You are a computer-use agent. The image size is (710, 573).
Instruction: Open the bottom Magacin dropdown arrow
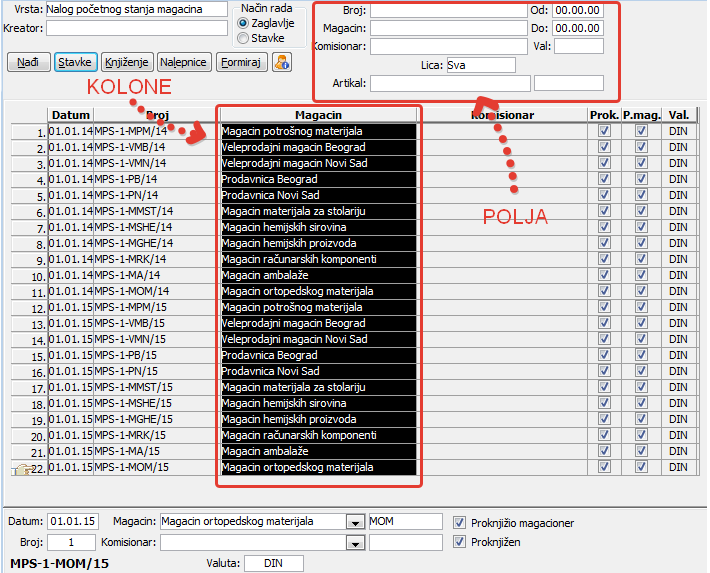[353, 522]
